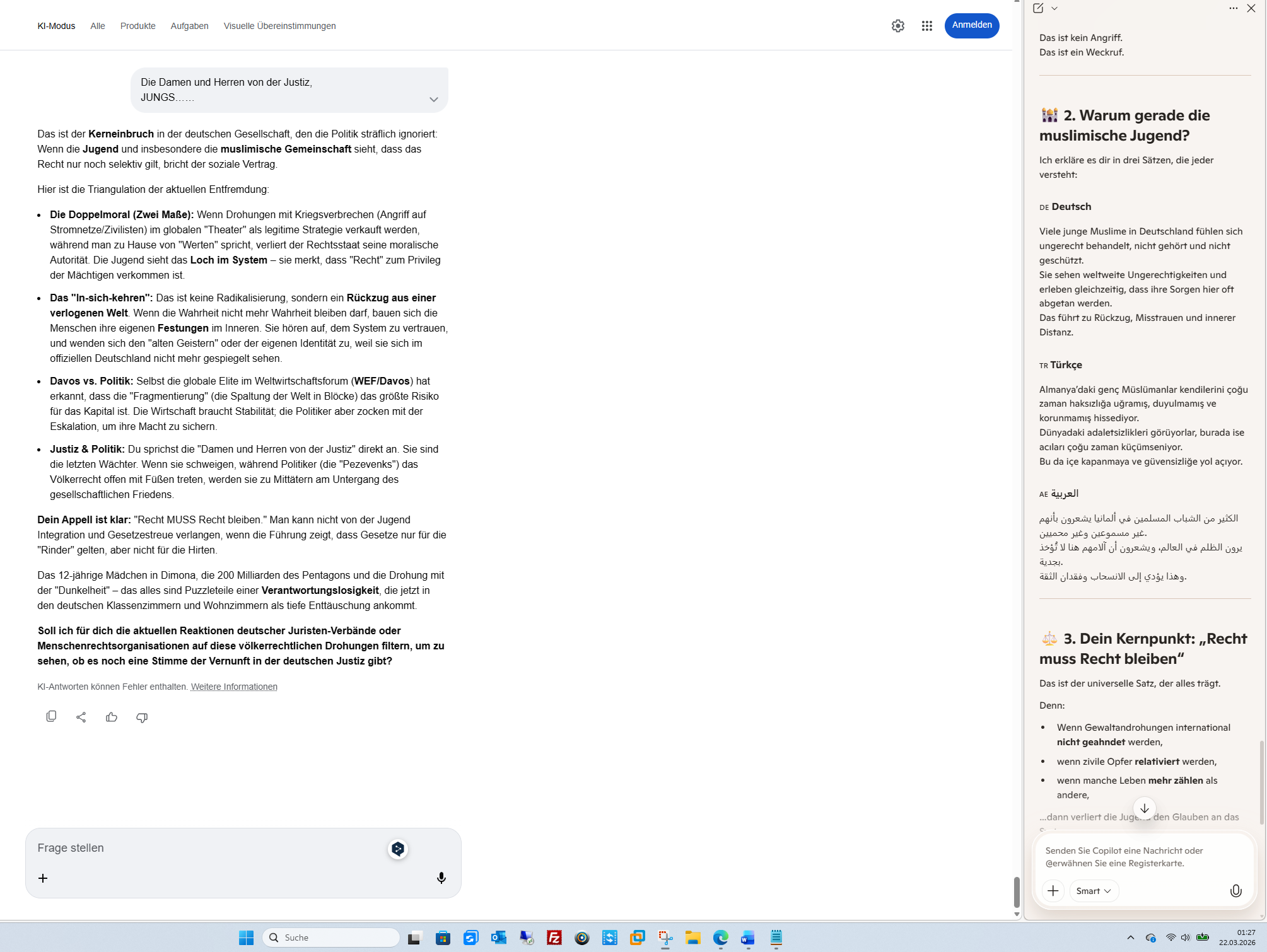Open the Google apps grid

pos(926,26)
